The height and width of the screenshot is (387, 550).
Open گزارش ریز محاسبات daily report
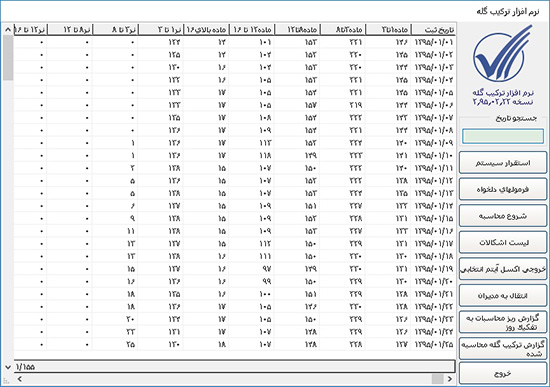[503, 322]
